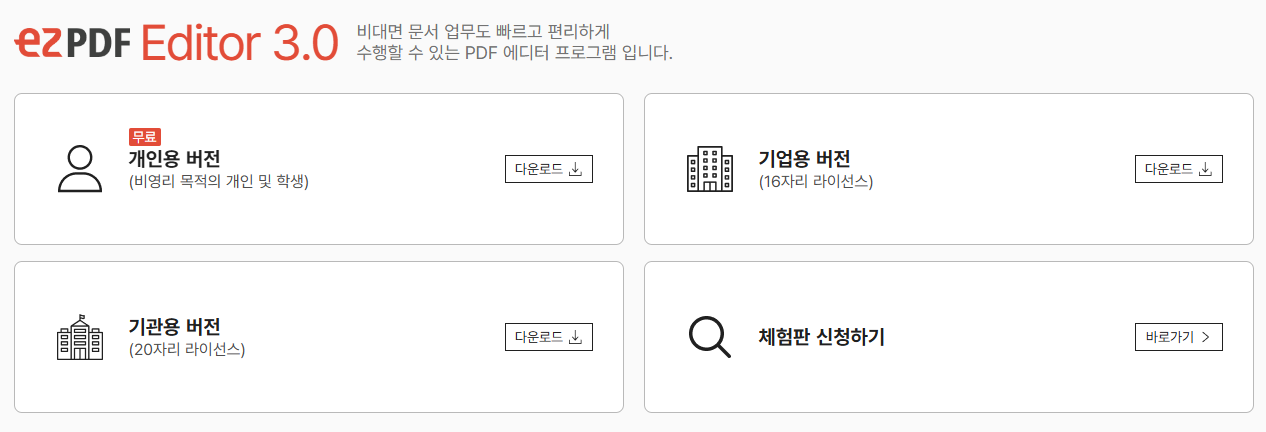Click the Editor 3.0 heading
This screenshot has height=432, width=1266.
point(240,42)
